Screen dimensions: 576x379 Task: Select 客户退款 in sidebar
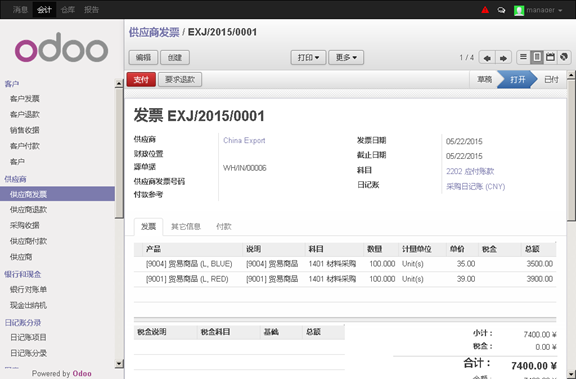click(25, 115)
